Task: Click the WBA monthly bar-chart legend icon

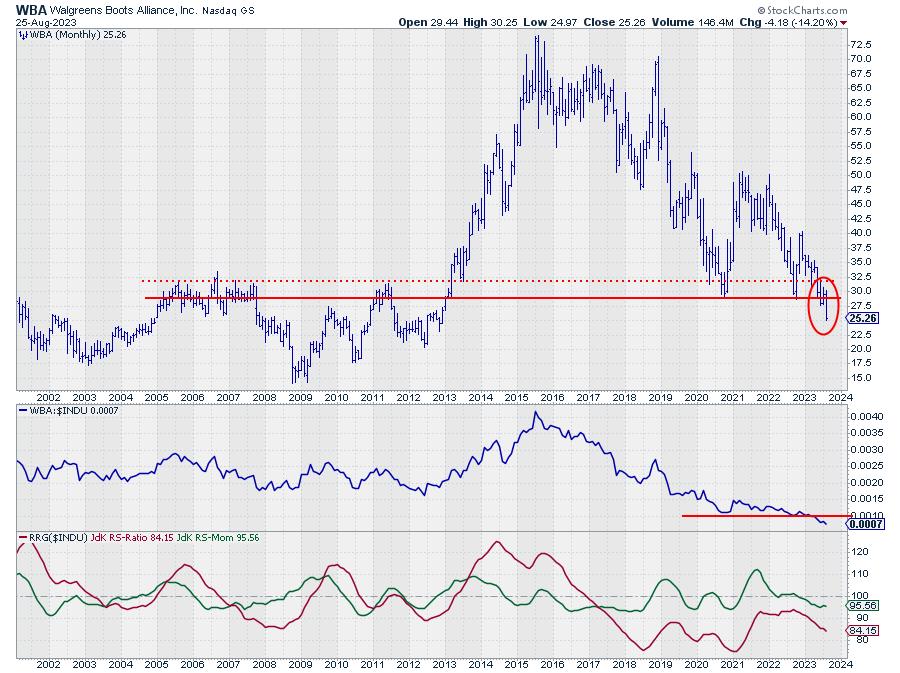Action: pyautogui.click(x=23, y=35)
